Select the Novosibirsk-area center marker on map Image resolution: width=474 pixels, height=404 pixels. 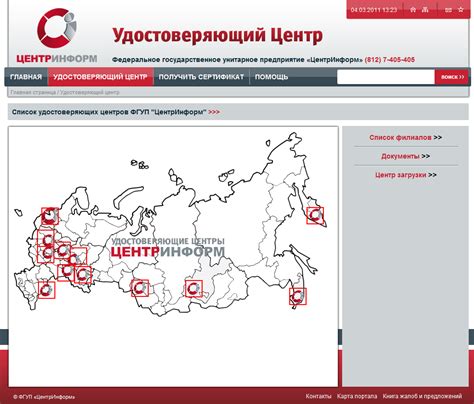(140, 288)
